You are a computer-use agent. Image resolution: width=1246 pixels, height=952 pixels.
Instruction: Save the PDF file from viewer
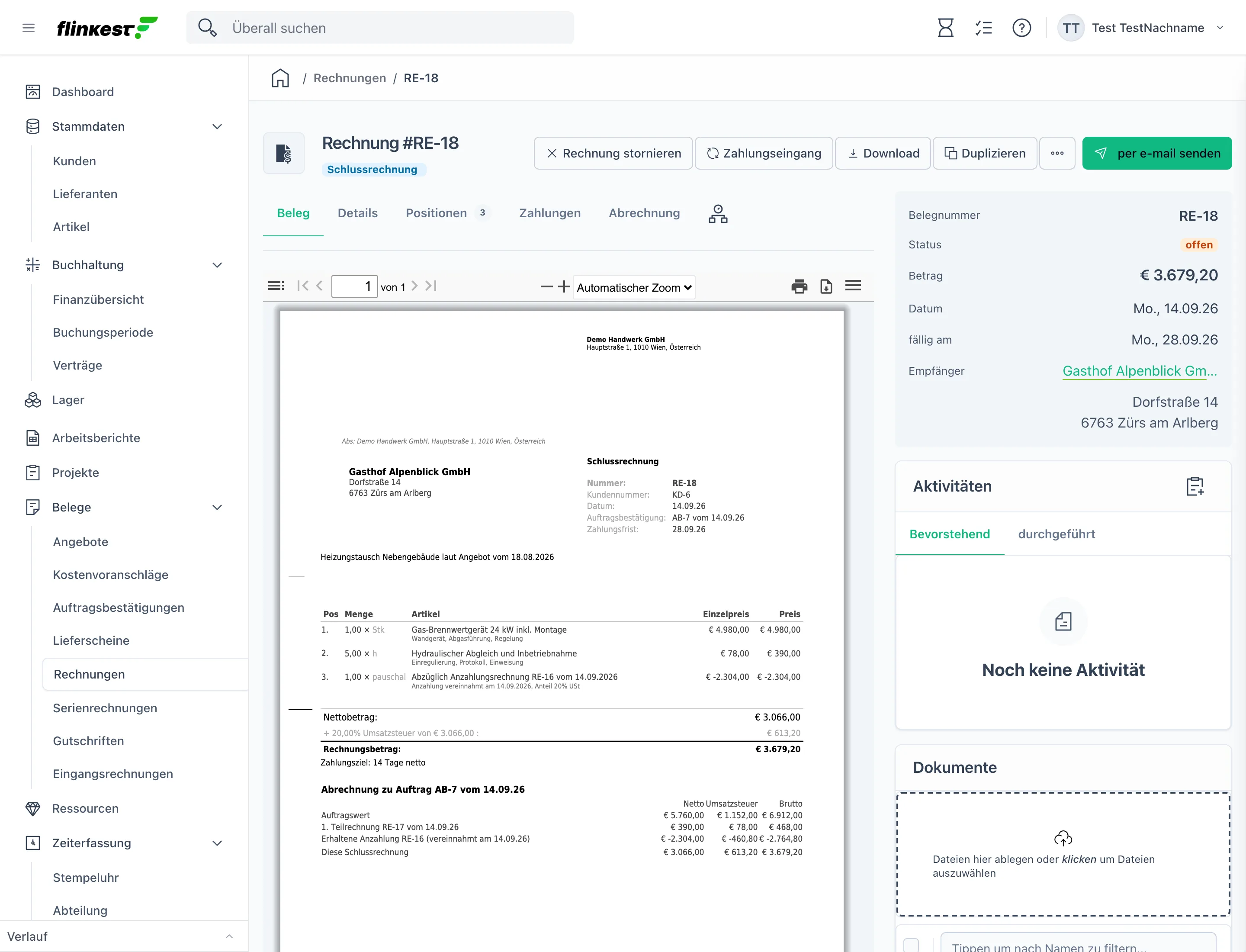826,286
